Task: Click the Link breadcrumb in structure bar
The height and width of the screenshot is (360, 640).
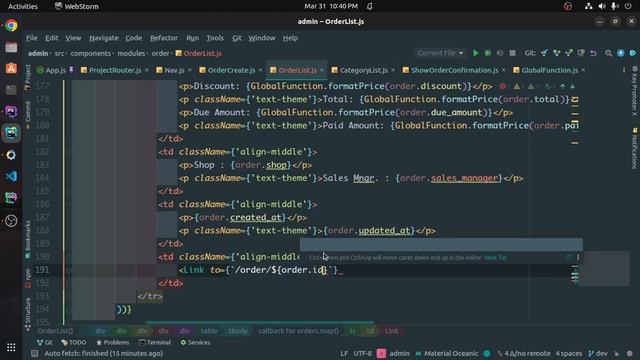Action: coord(391,331)
